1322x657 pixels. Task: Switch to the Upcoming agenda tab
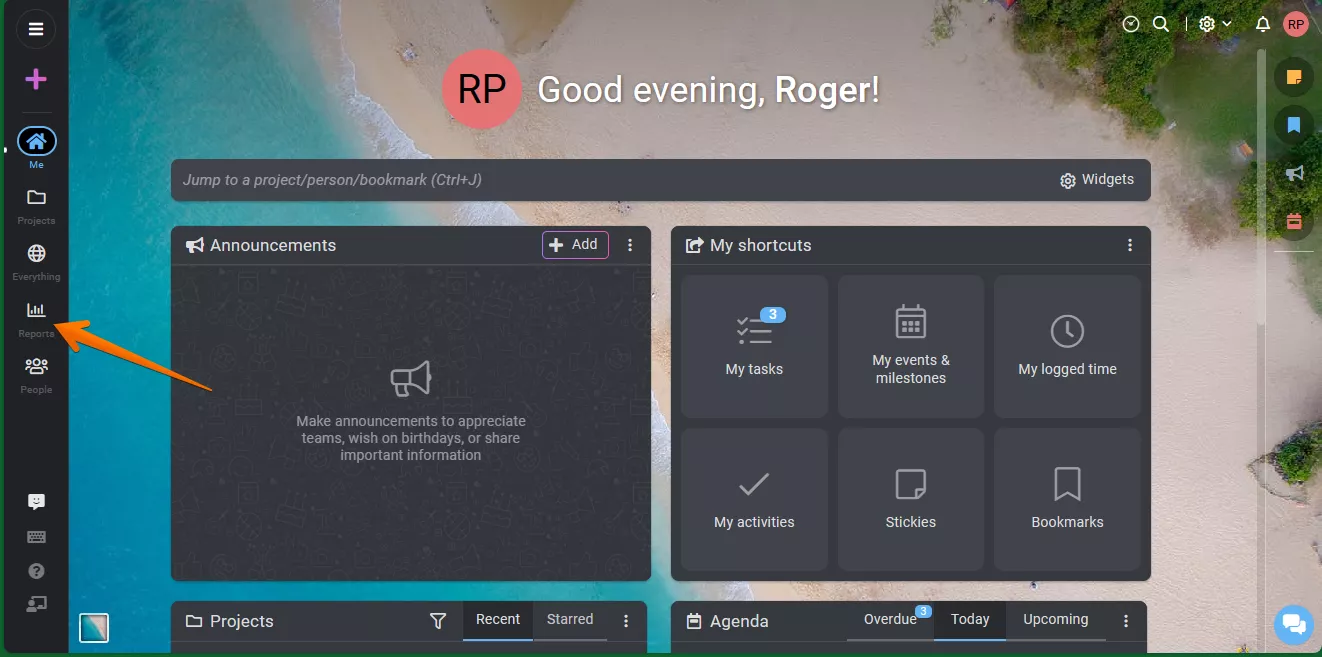1055,620
